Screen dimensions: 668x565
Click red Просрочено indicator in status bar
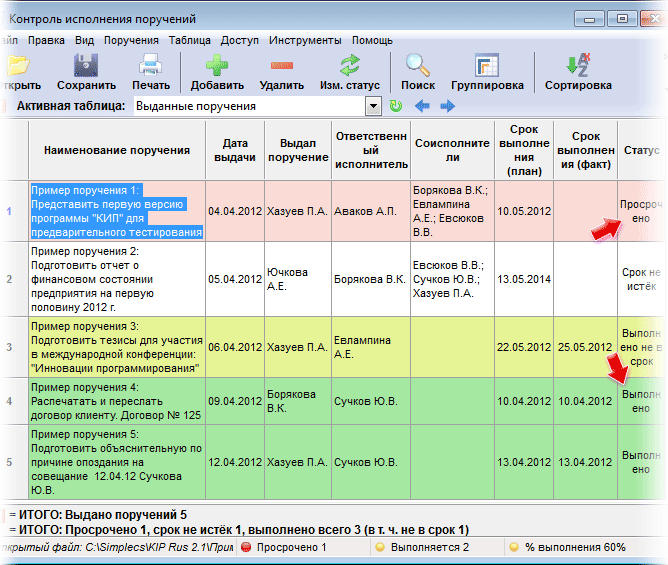coord(246,547)
